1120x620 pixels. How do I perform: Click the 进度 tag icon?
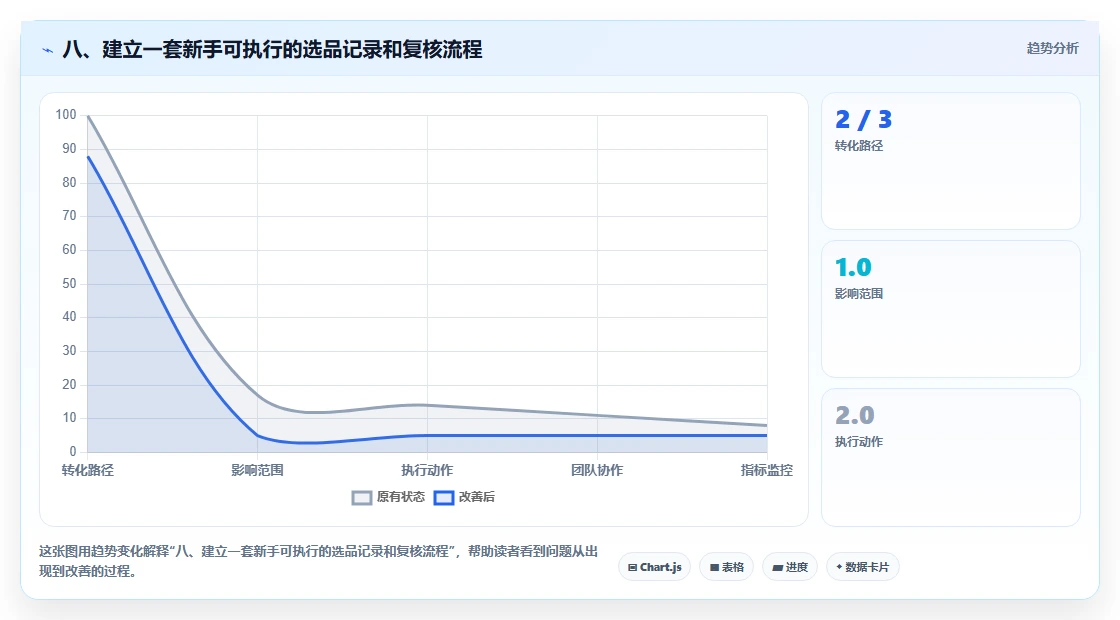(777, 568)
